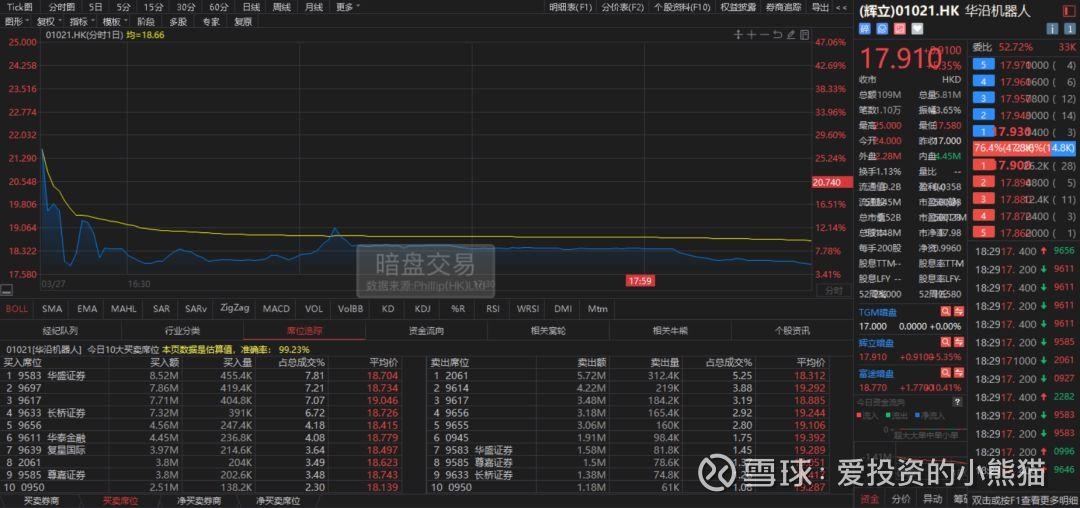Open 明细表(F1) view
1080x508 pixels.
click(x=570, y=7)
